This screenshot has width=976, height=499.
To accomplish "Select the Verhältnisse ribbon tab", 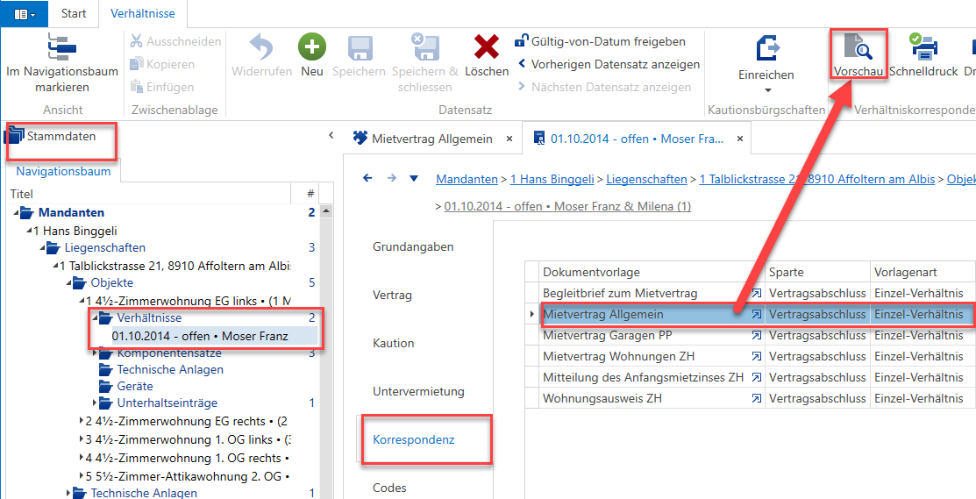I will 143,13.
